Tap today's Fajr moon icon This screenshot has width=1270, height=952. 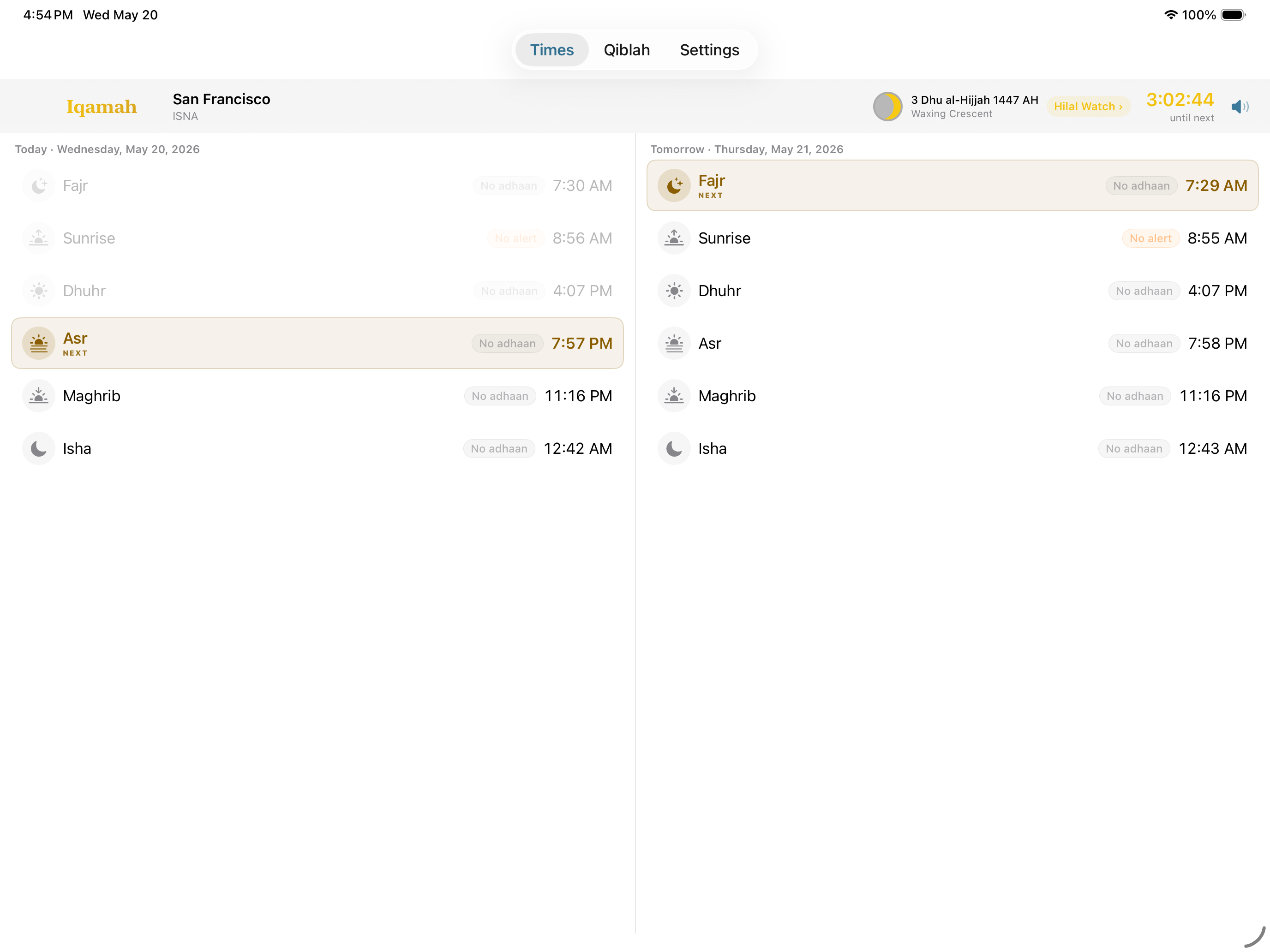pyautogui.click(x=38, y=186)
